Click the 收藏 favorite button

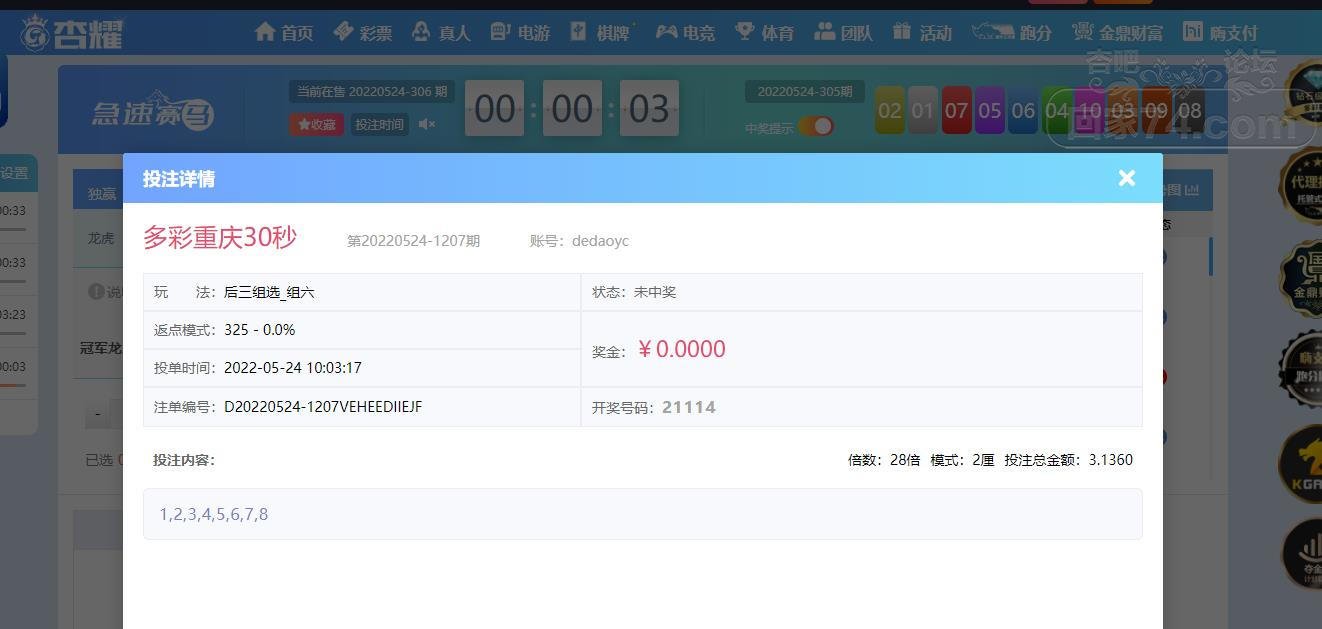pyautogui.click(x=317, y=124)
